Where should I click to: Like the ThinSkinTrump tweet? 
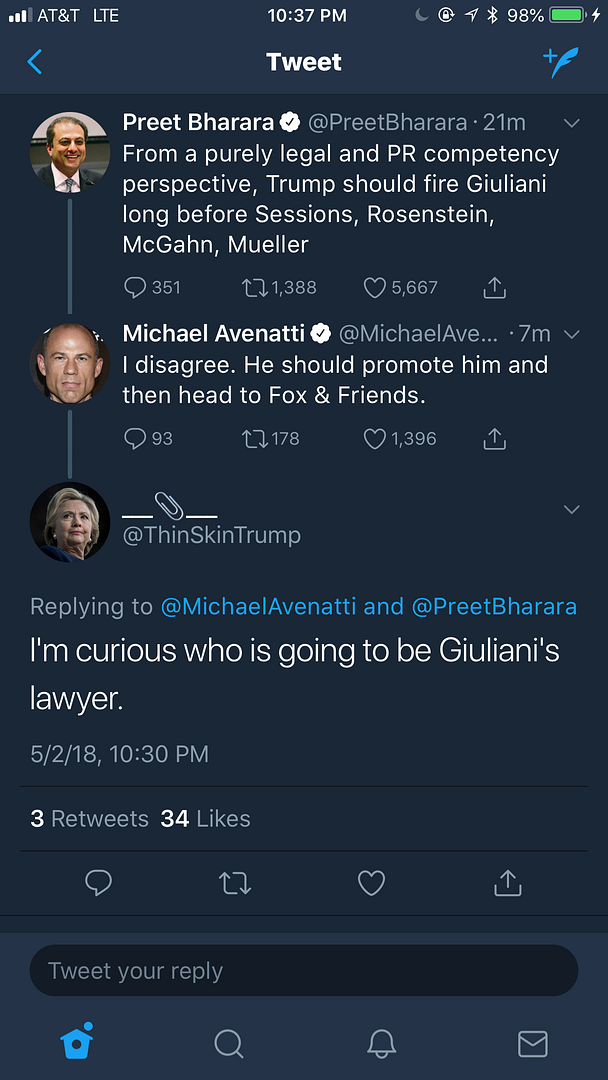click(371, 883)
